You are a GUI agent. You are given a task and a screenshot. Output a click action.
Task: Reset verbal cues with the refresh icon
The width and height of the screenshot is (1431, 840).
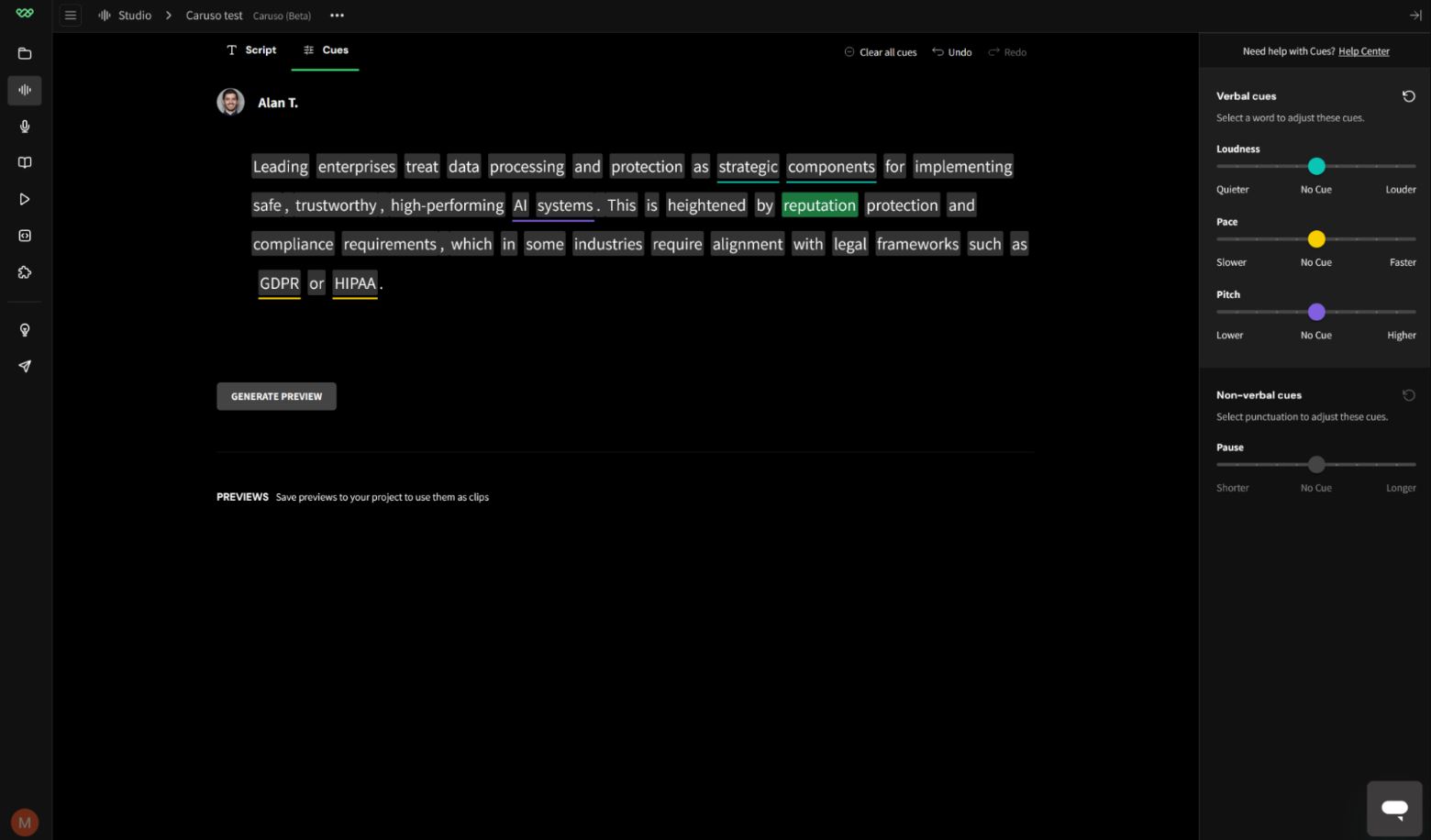click(x=1408, y=96)
